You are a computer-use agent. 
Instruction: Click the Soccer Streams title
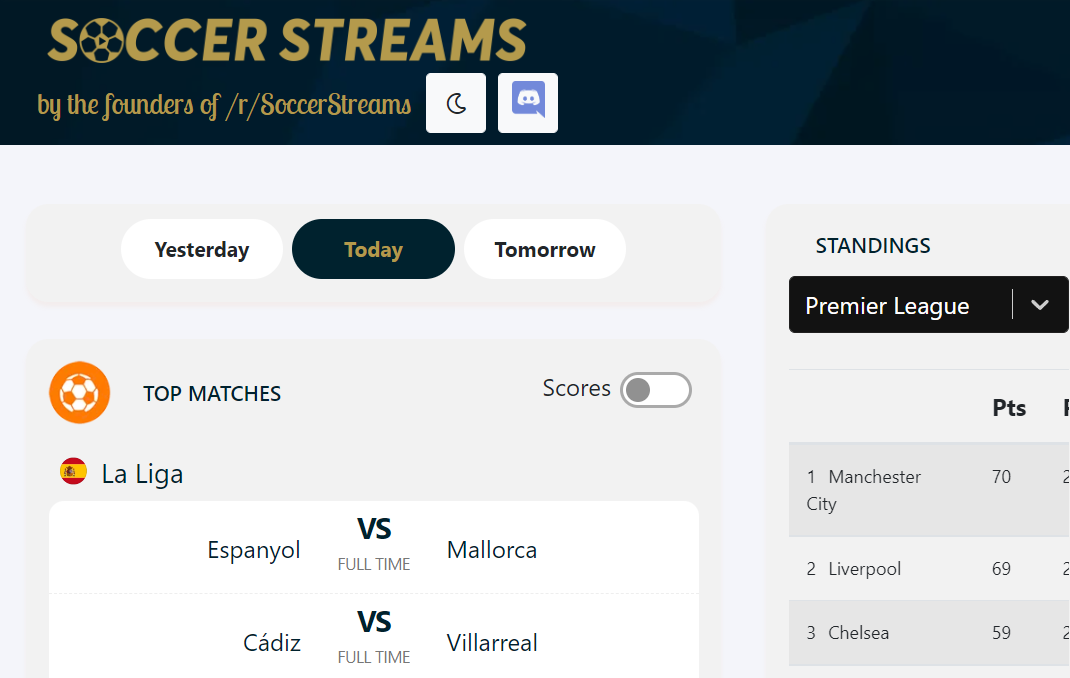pyautogui.click(x=287, y=41)
